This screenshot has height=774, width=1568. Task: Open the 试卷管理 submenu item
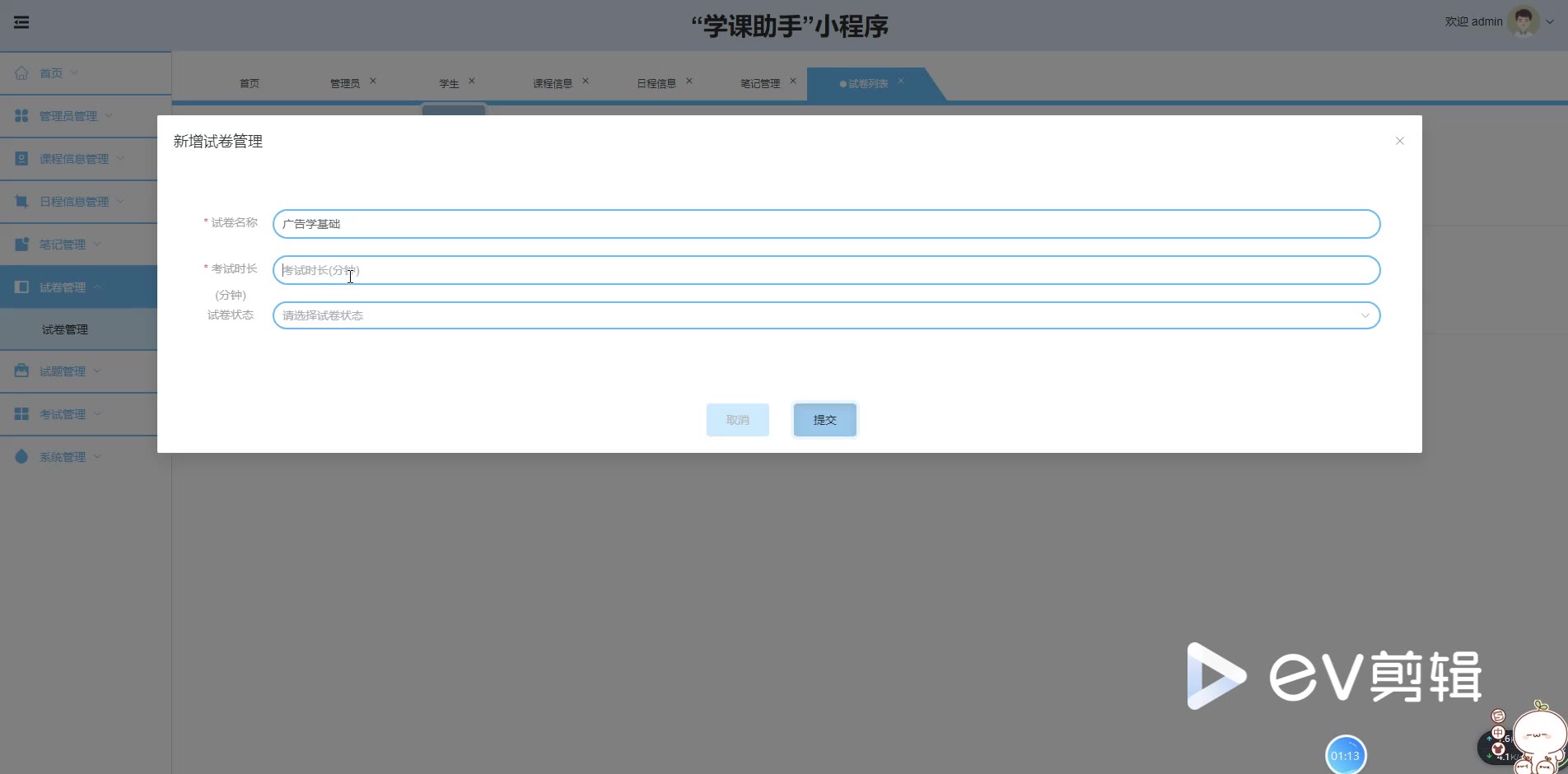pyautogui.click(x=65, y=329)
